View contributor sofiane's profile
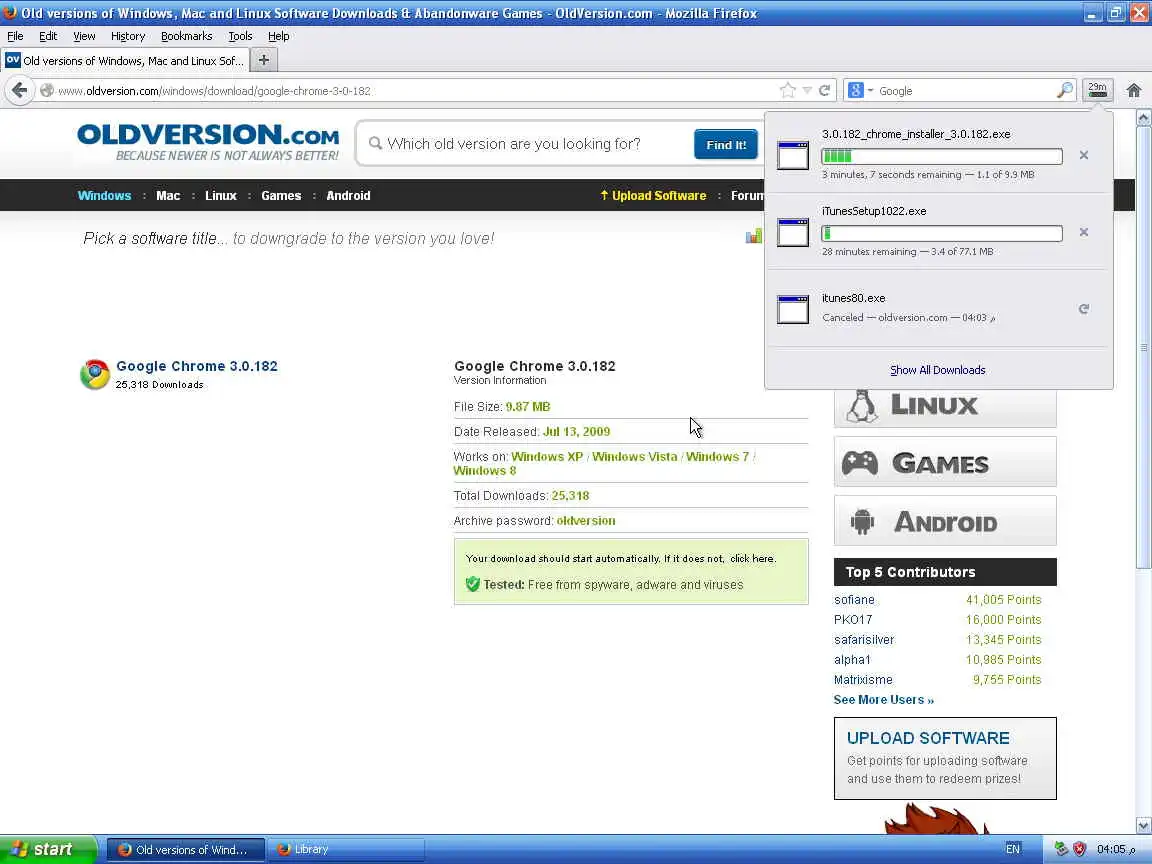Screen dimensions: 1152x864 click(x=854, y=600)
